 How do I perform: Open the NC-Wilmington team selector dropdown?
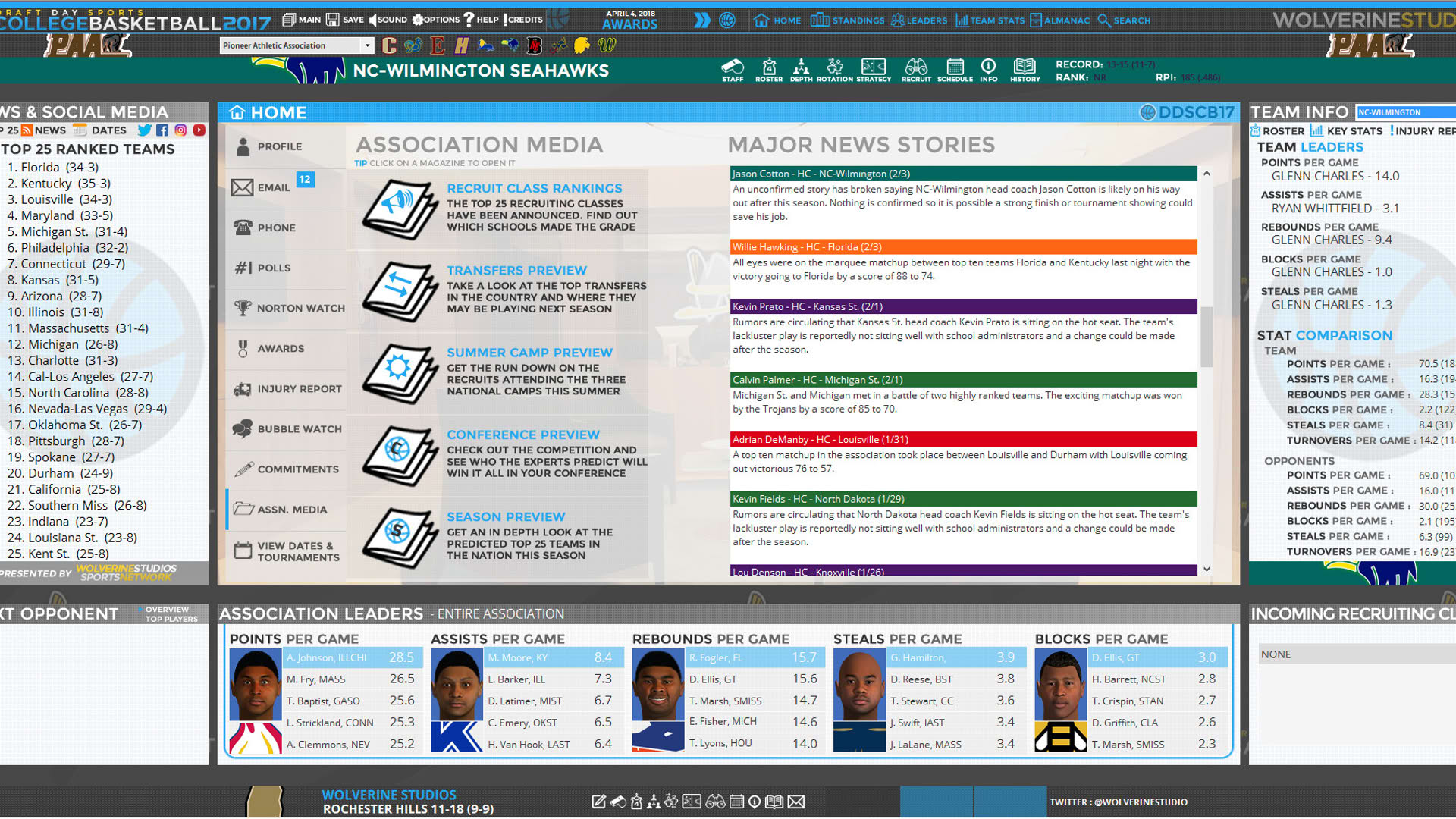pyautogui.click(x=1405, y=112)
